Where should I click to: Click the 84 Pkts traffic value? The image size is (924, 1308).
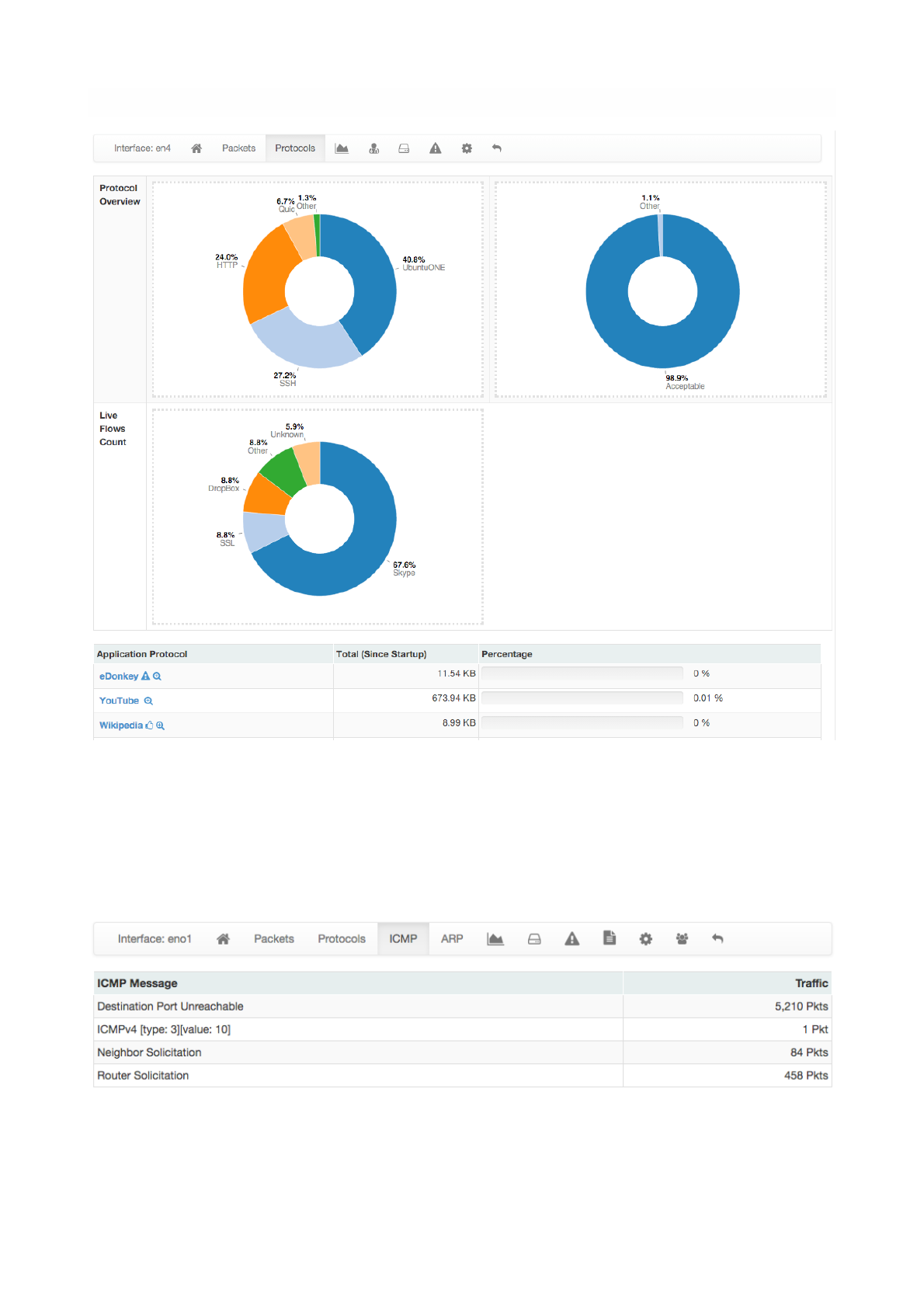809,1052
